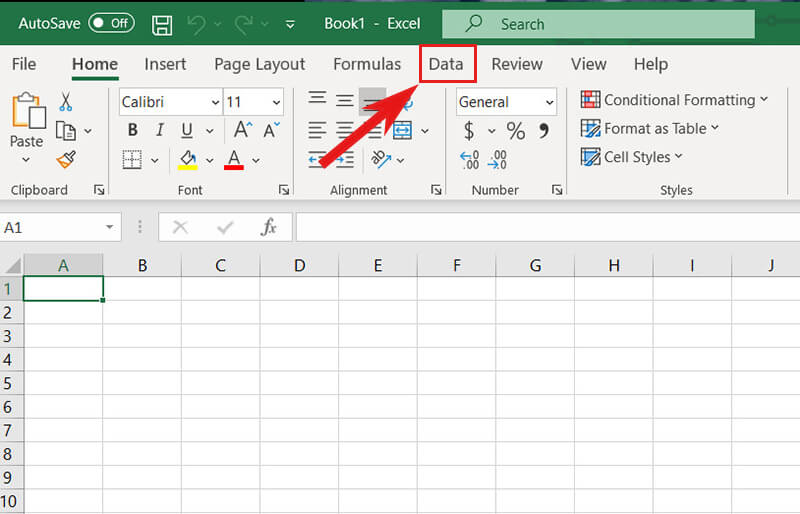Open Alignment group dialog launcher
This screenshot has width=800, height=514.
436,190
